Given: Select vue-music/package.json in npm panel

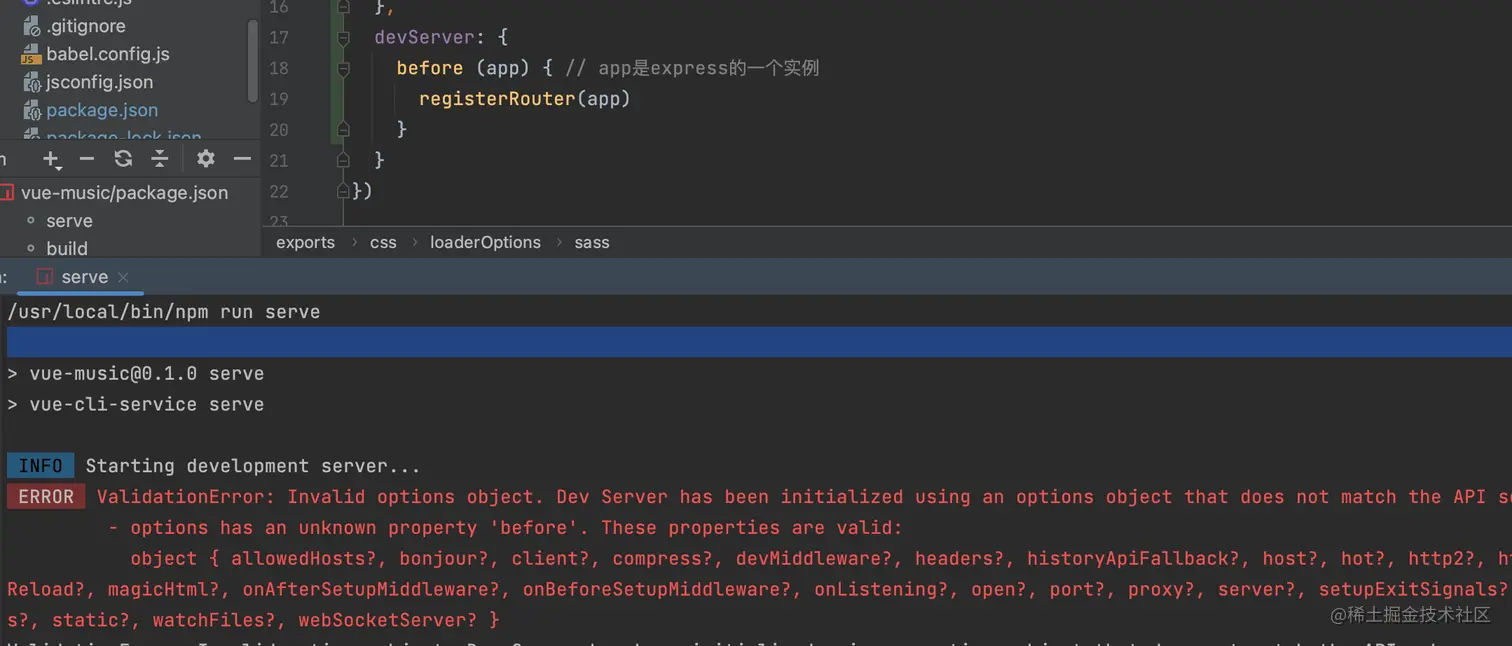Looking at the screenshot, I should coord(125,193).
